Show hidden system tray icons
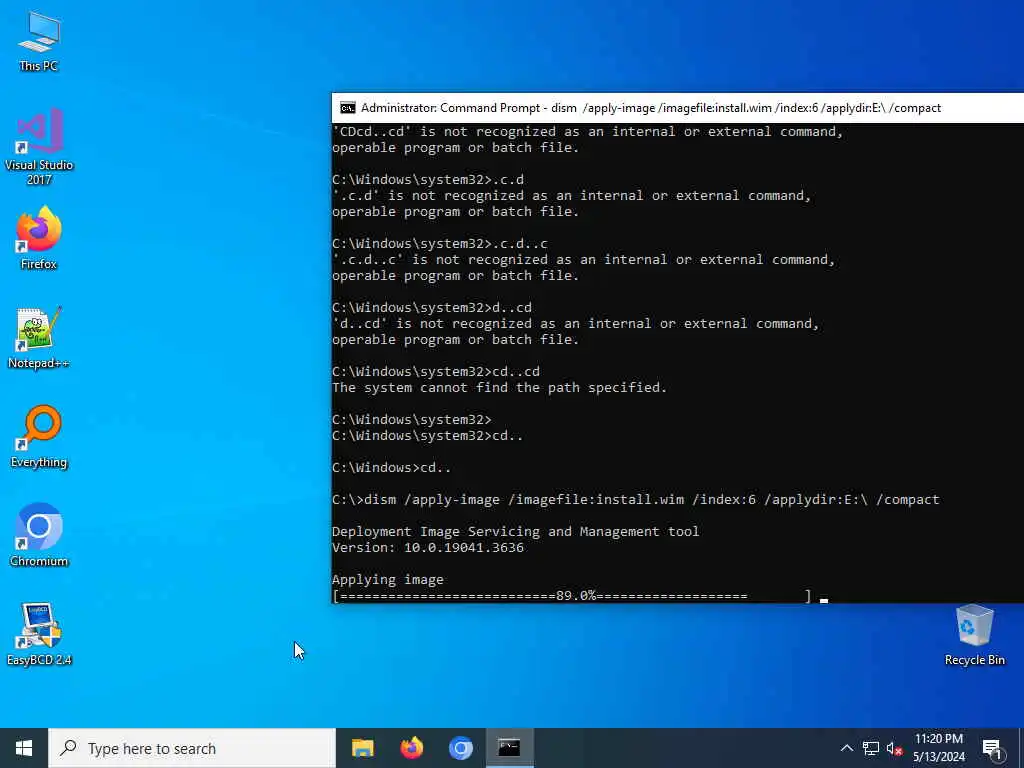1024x768 pixels. tap(846, 748)
